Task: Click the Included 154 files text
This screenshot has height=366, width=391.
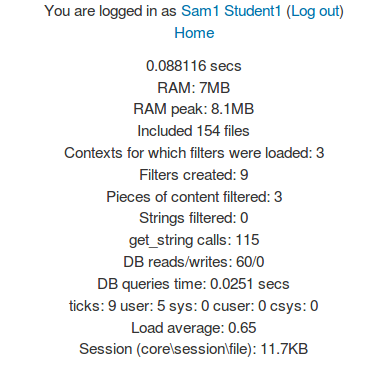Action: 193,131
